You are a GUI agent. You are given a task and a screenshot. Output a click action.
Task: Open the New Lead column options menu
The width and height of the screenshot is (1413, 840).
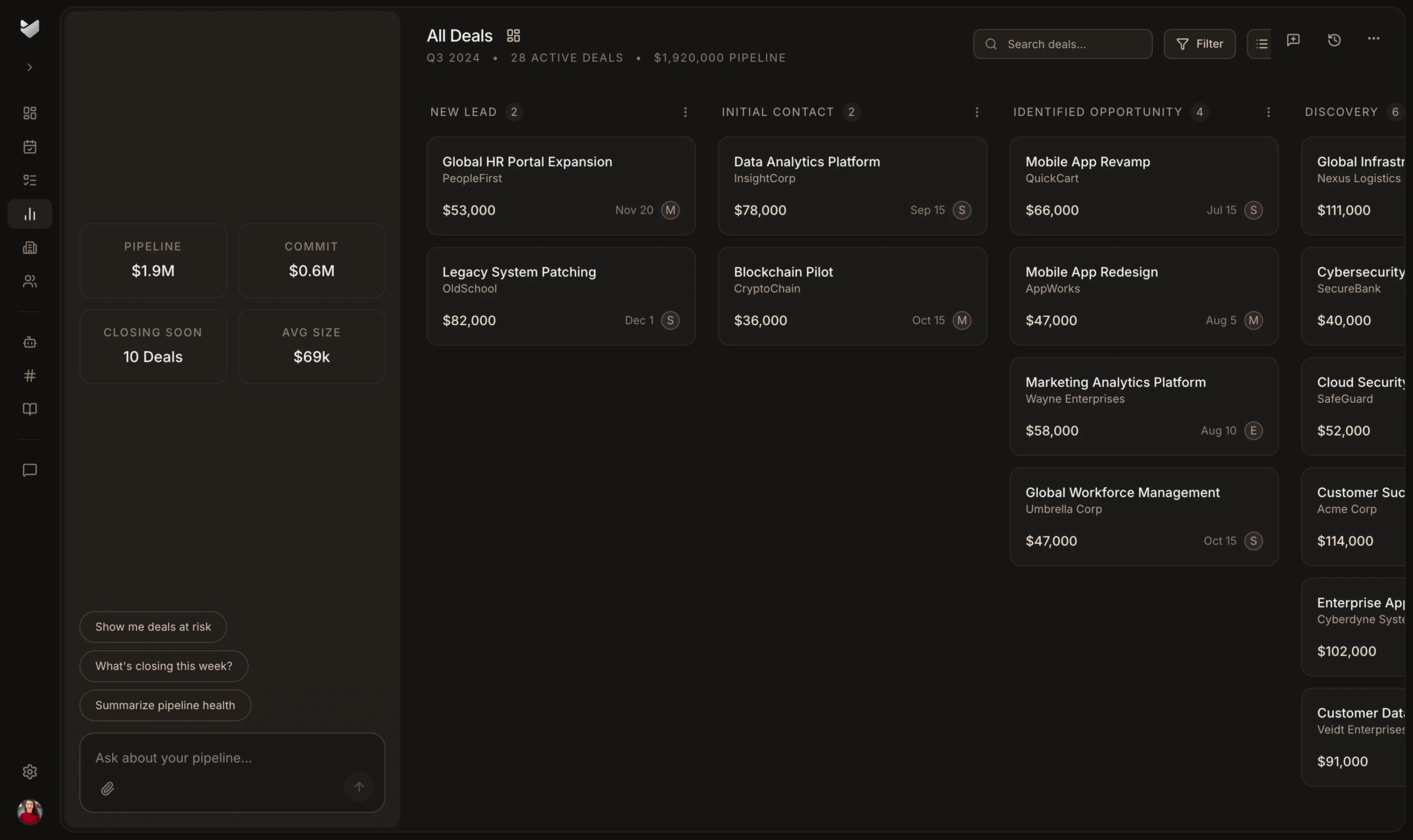[x=685, y=112]
